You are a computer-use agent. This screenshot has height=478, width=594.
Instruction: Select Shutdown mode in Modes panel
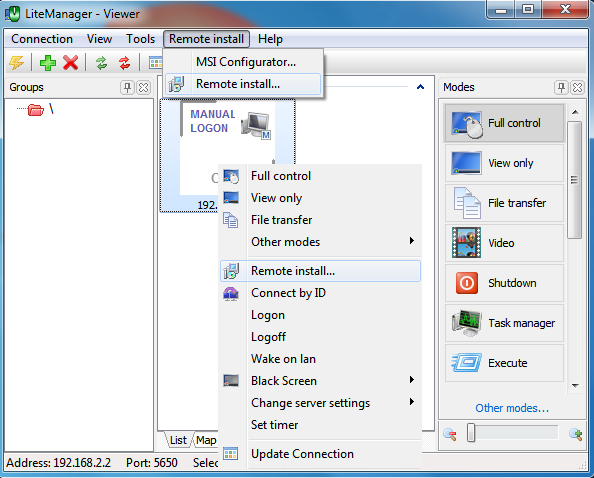504,283
